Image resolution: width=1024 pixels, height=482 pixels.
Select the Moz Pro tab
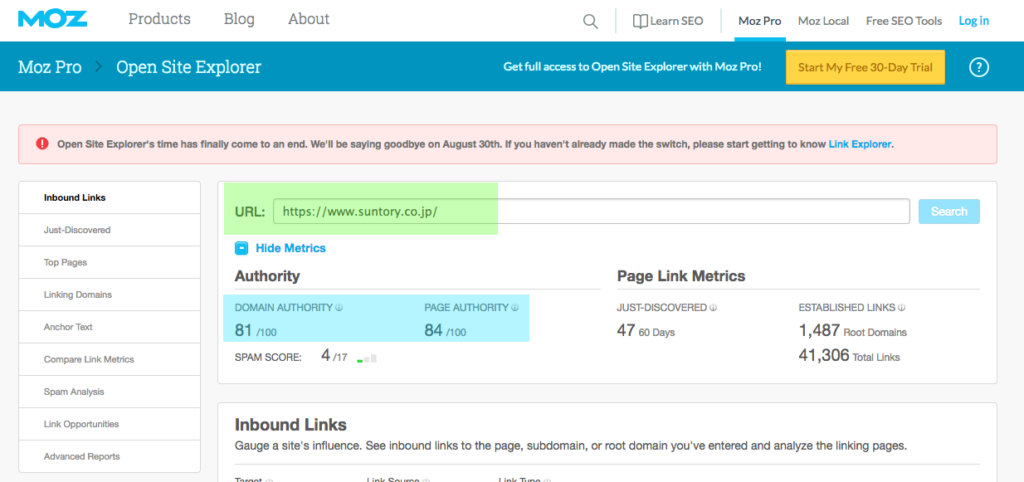(760, 21)
